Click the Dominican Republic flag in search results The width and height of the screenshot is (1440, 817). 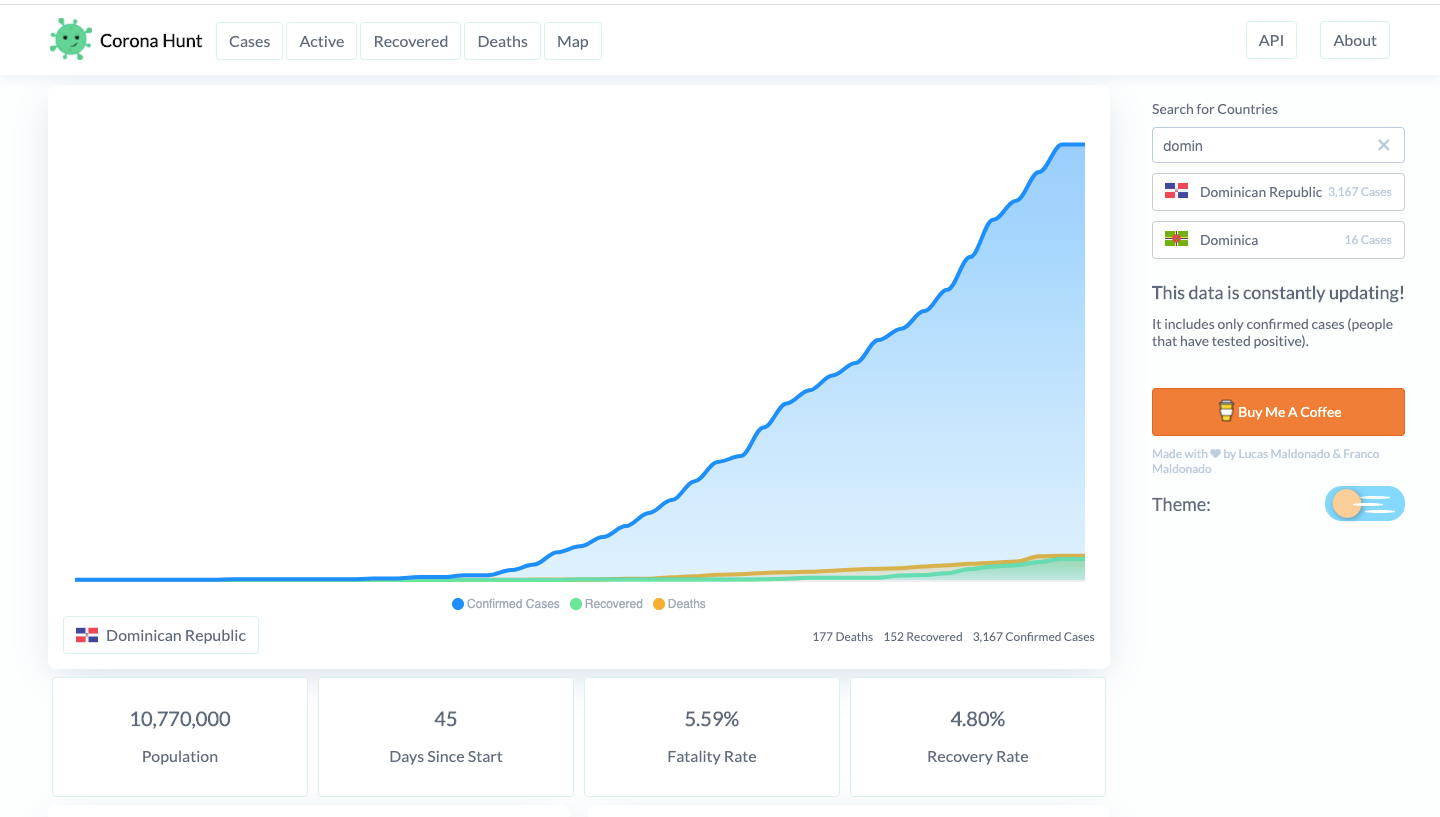(x=1176, y=192)
